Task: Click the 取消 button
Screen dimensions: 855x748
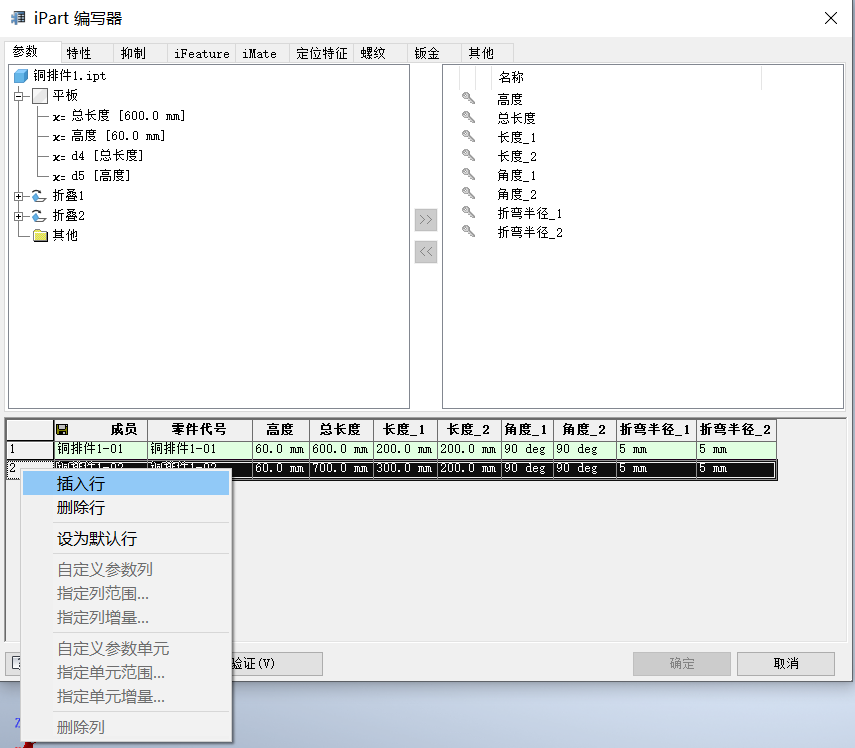Action: point(786,663)
